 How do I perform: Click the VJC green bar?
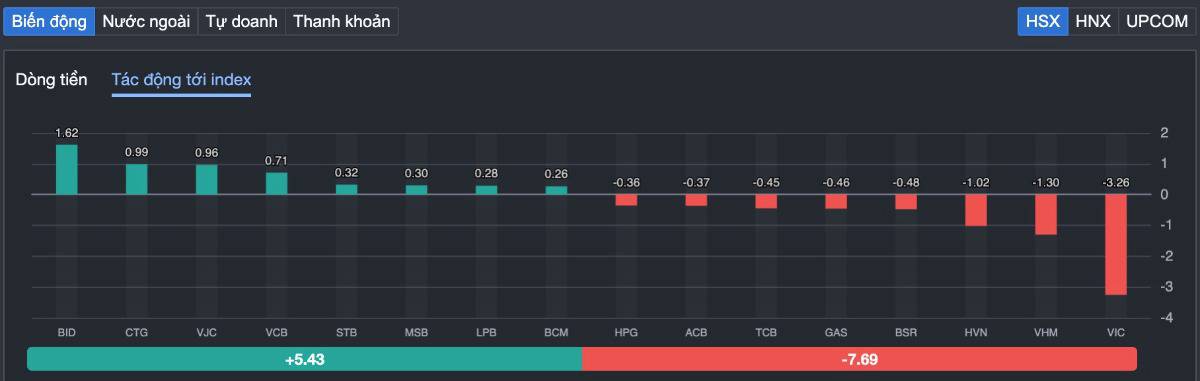pyautogui.click(x=207, y=179)
